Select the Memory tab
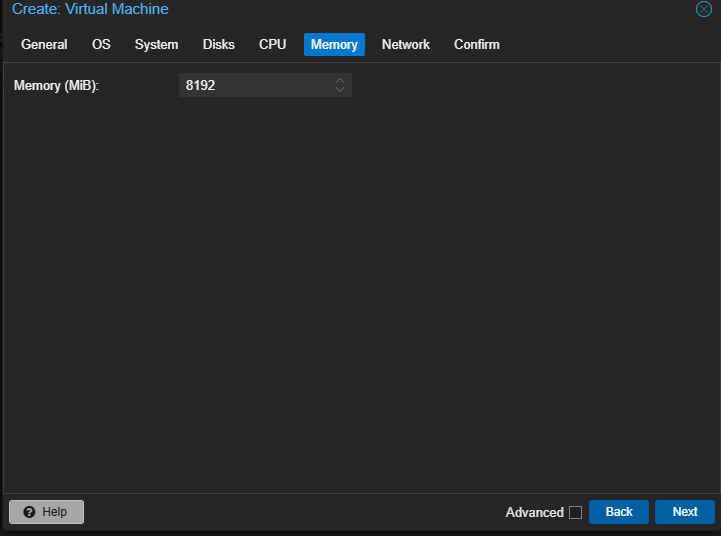 (x=334, y=45)
